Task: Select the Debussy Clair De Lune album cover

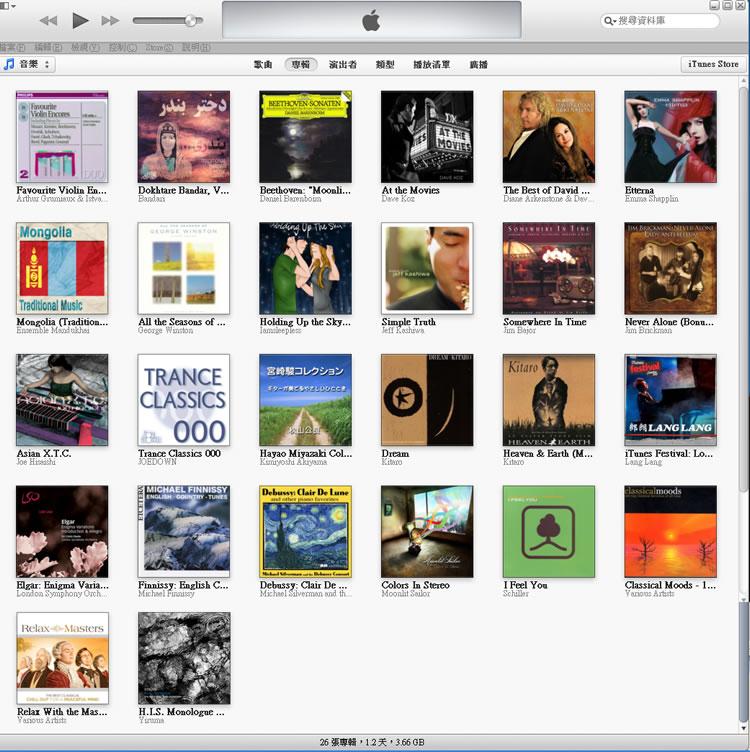Action: pyautogui.click(x=305, y=531)
